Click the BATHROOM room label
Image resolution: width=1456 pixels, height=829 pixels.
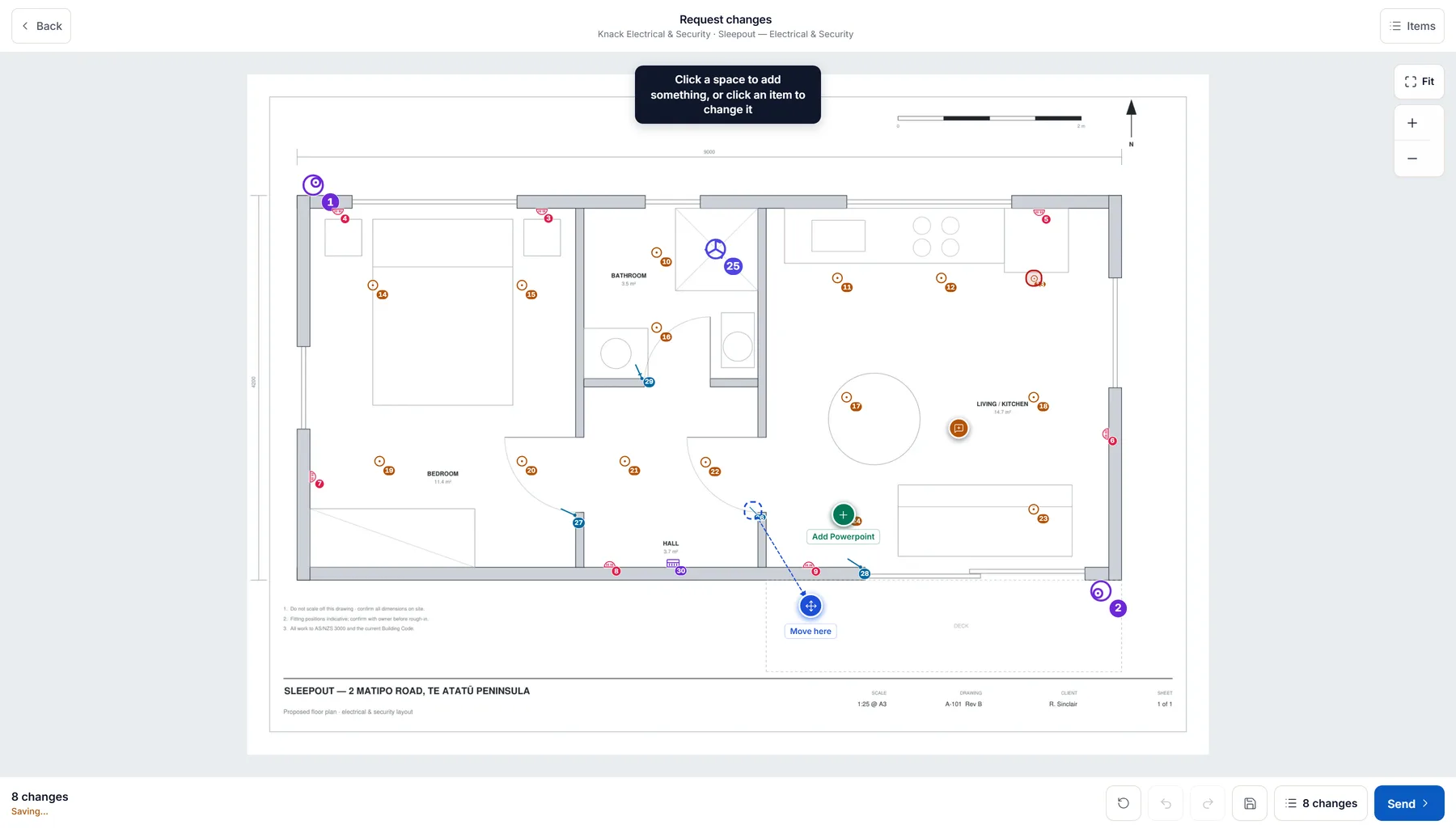tap(629, 276)
